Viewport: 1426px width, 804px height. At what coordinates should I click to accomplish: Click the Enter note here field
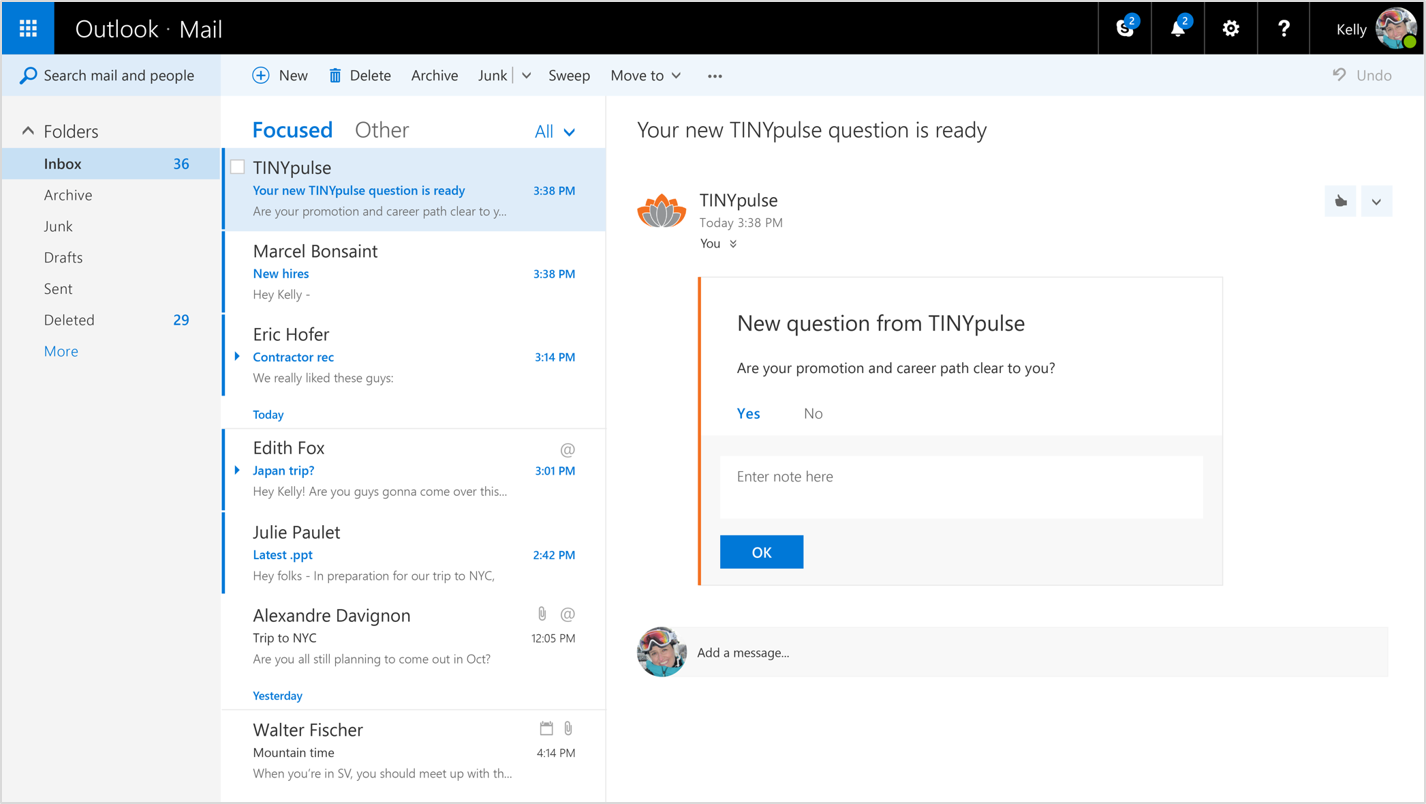click(960, 487)
